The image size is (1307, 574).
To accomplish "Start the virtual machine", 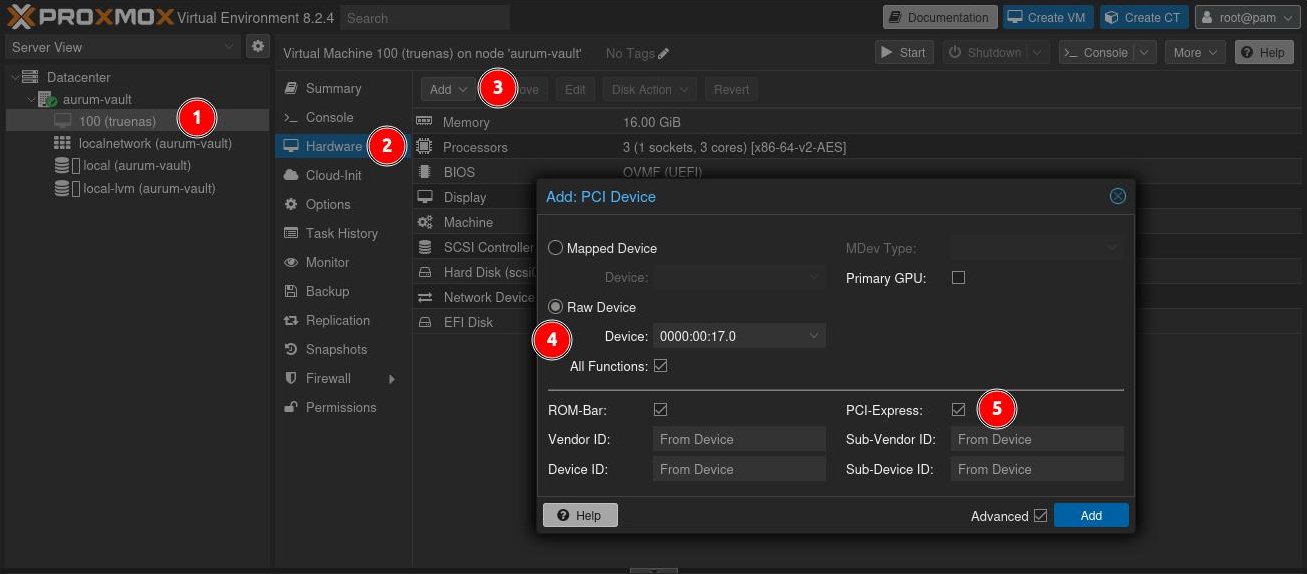I will [904, 52].
